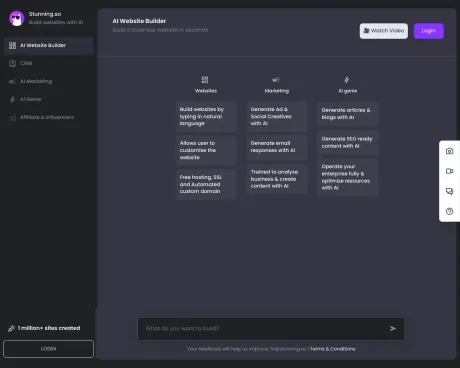460x368 pixels.
Task: Select Affiliate & Influencers in the sidebar
Action: (49, 117)
